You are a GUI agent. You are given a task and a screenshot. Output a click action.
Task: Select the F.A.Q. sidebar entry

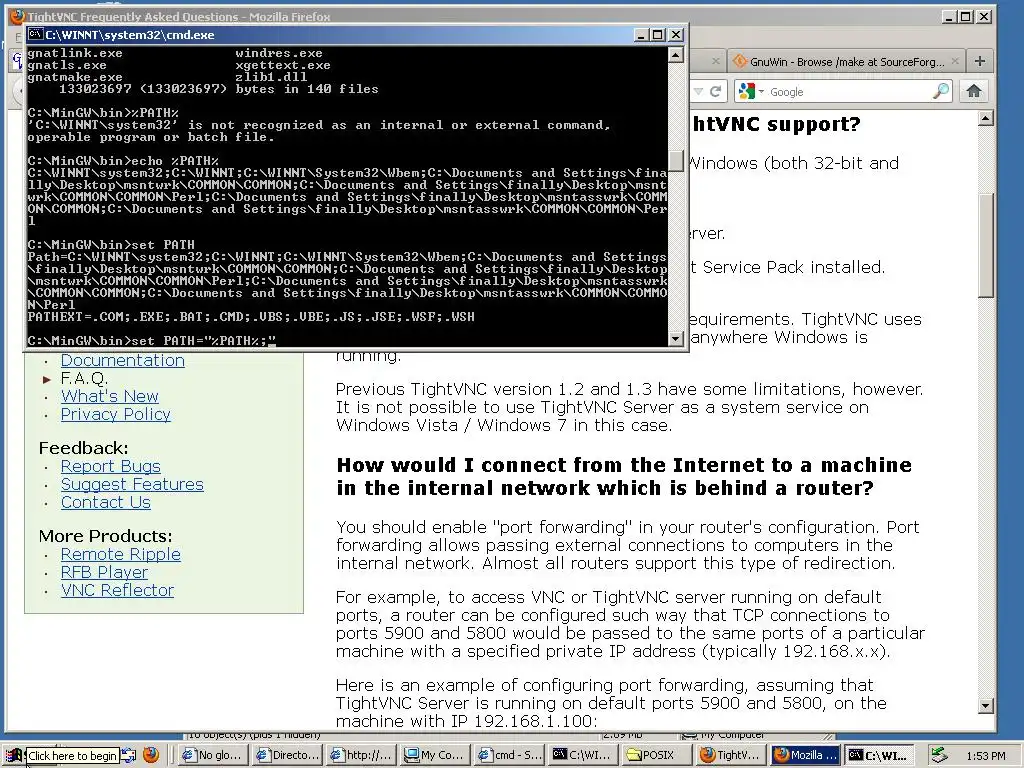(84, 378)
